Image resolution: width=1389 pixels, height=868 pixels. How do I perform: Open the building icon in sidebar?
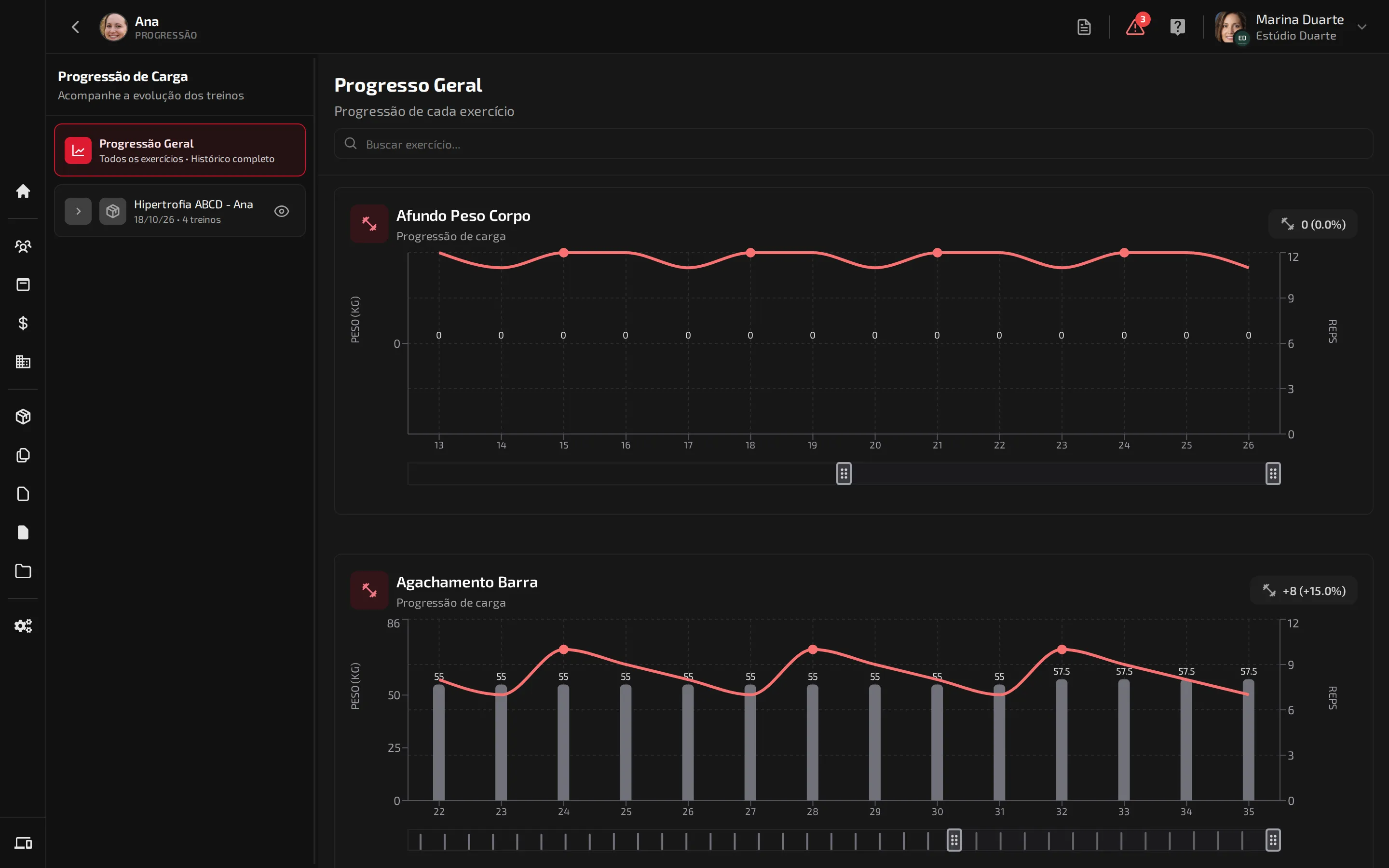(23, 362)
